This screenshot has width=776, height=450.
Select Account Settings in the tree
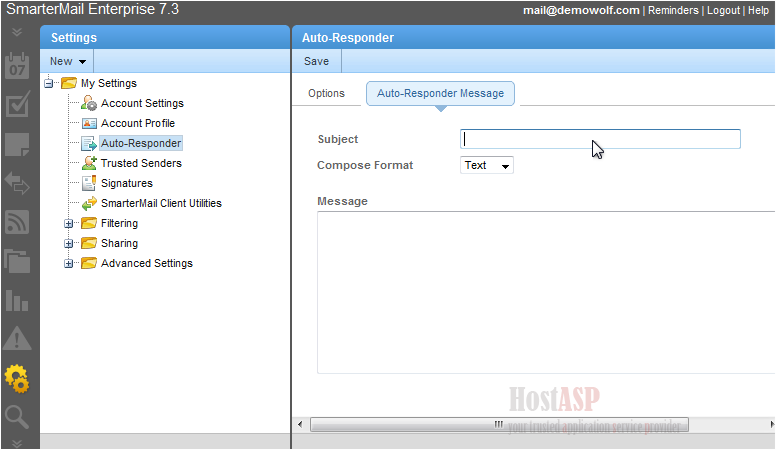click(x=143, y=103)
